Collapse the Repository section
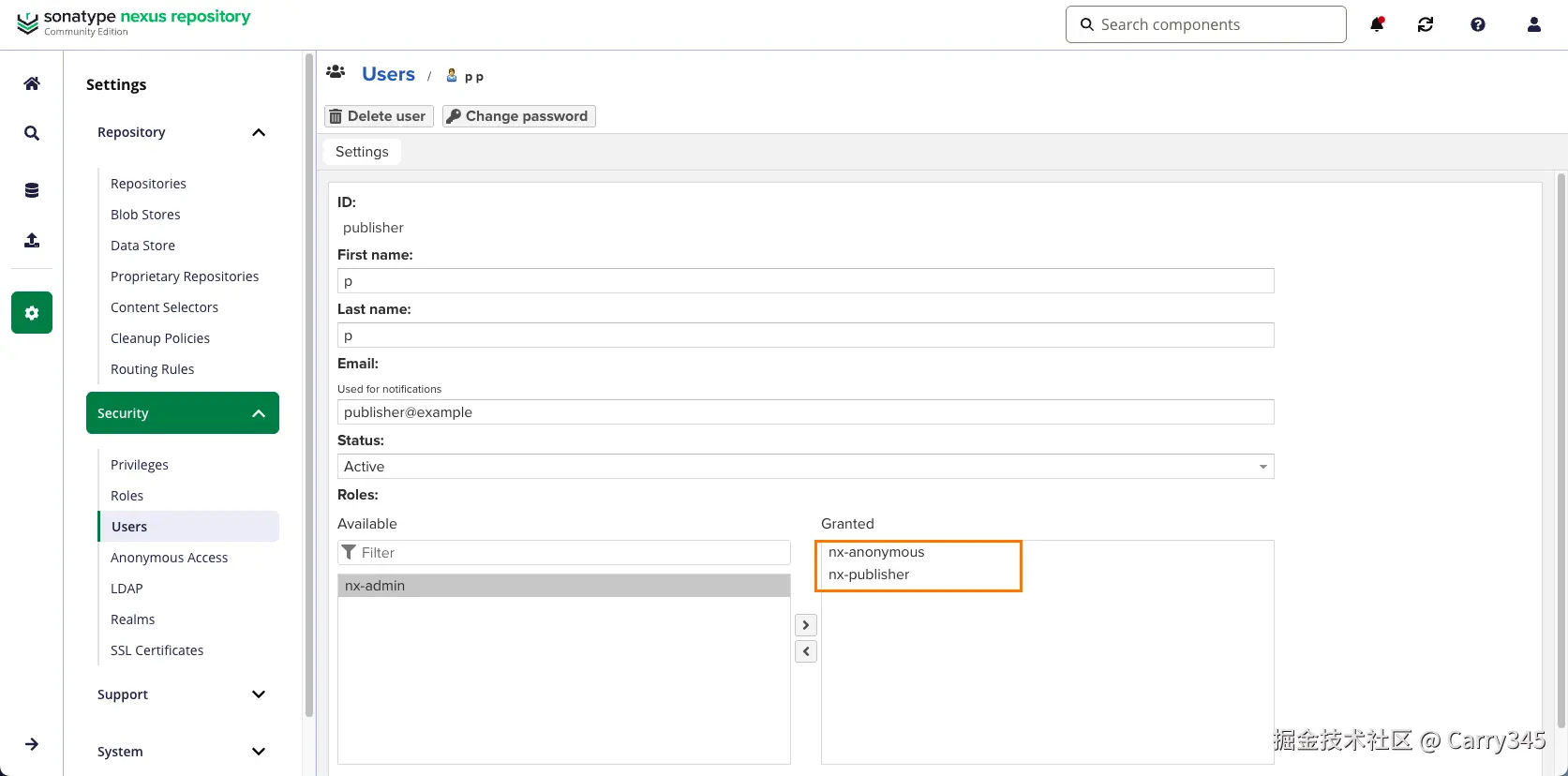Screen dimensions: 1568x776 pos(259,132)
